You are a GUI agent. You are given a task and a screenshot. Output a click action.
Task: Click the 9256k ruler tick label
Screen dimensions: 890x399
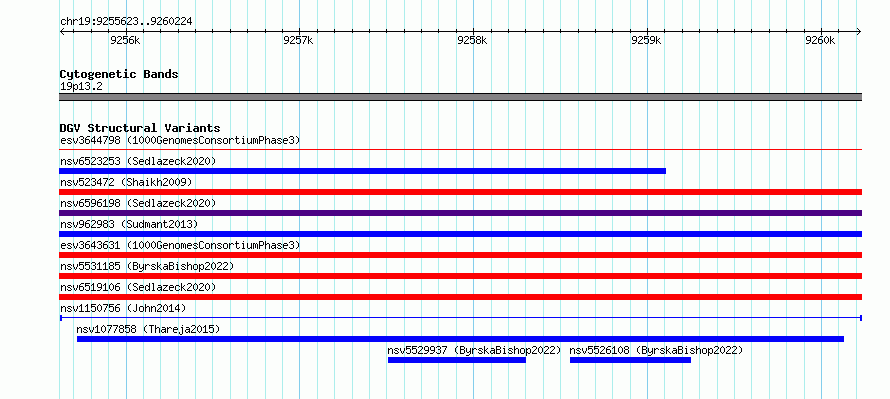[x=125, y=40]
